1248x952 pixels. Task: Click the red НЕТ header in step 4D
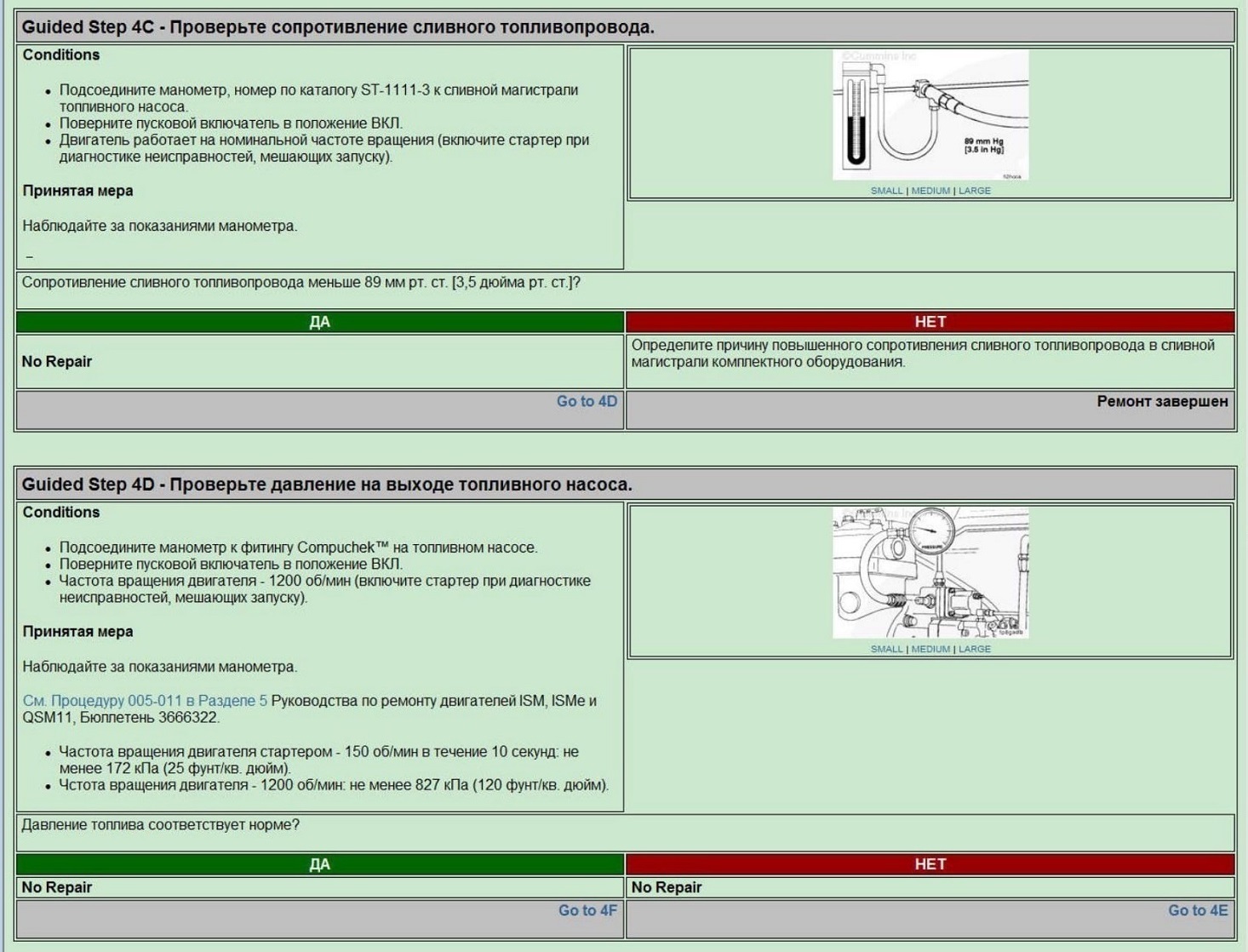[930, 864]
